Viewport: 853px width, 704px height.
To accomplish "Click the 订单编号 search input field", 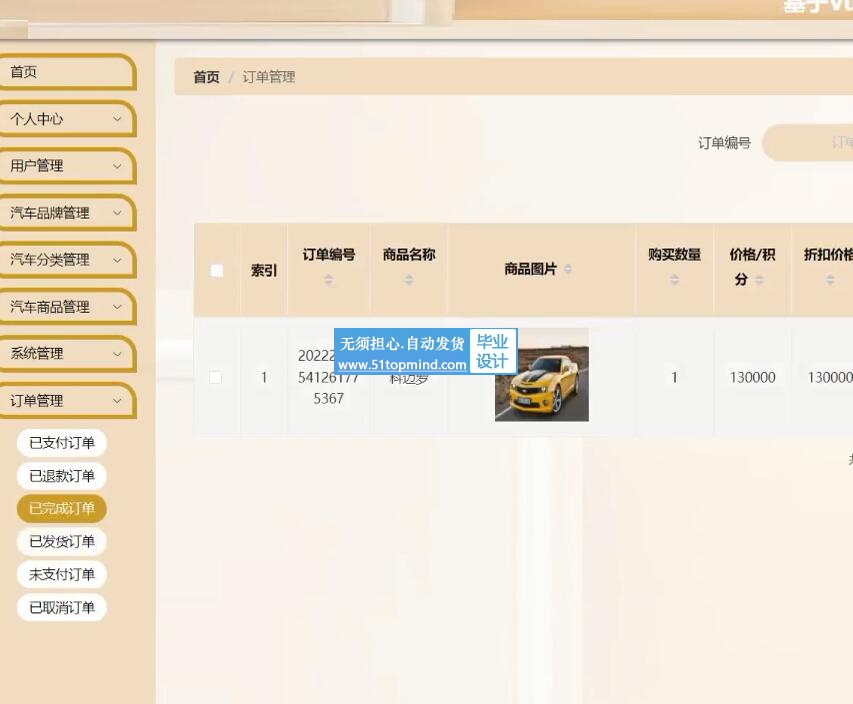I will [x=810, y=143].
